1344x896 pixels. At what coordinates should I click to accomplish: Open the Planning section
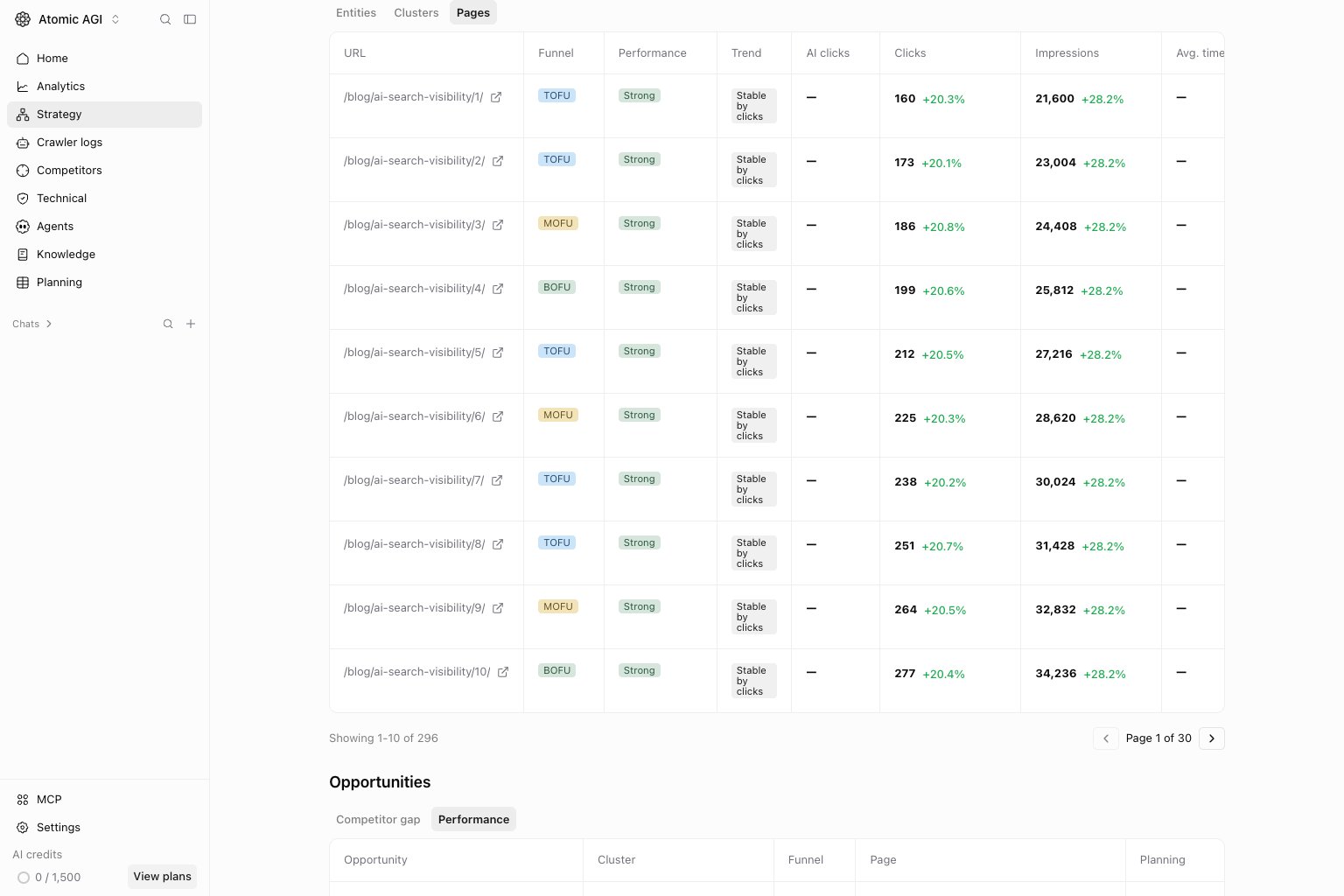(x=104, y=283)
